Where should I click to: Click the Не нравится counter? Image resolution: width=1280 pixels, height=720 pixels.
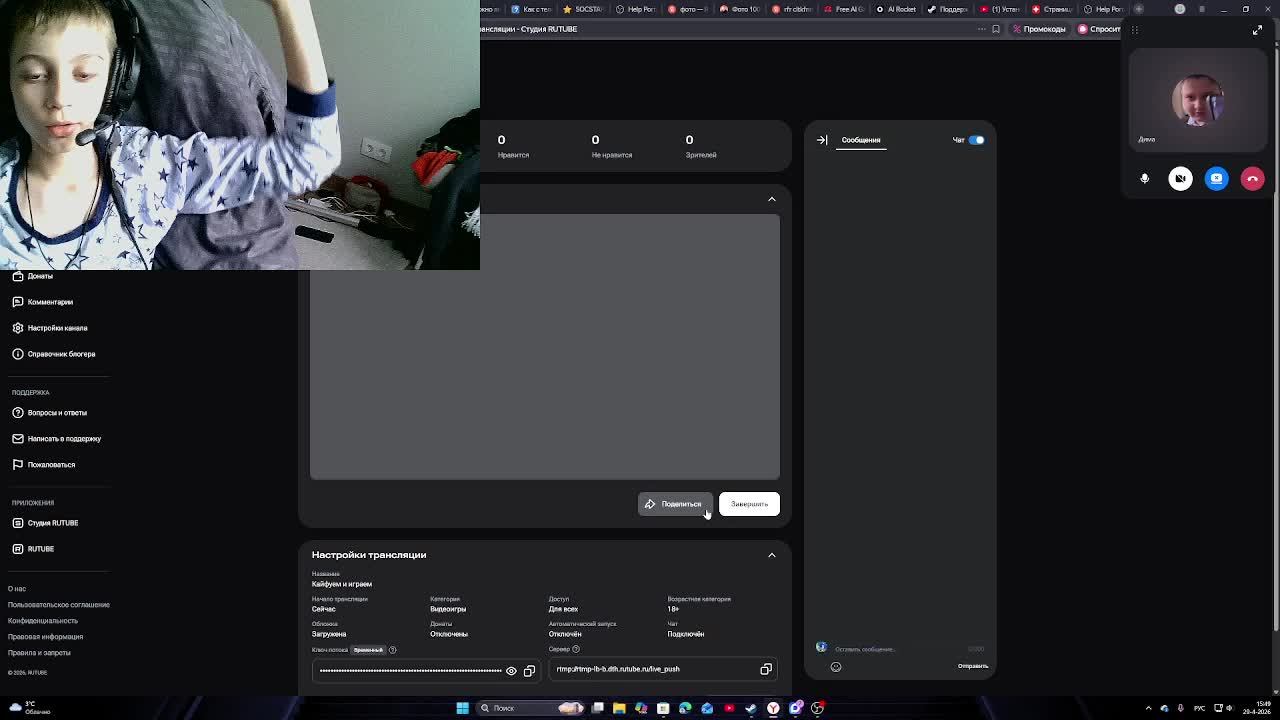[x=611, y=146]
